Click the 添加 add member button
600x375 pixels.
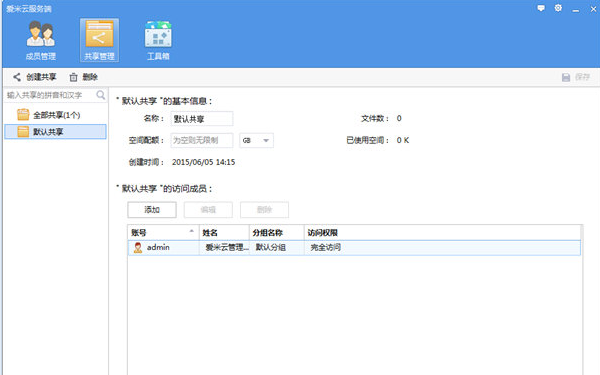tap(152, 210)
